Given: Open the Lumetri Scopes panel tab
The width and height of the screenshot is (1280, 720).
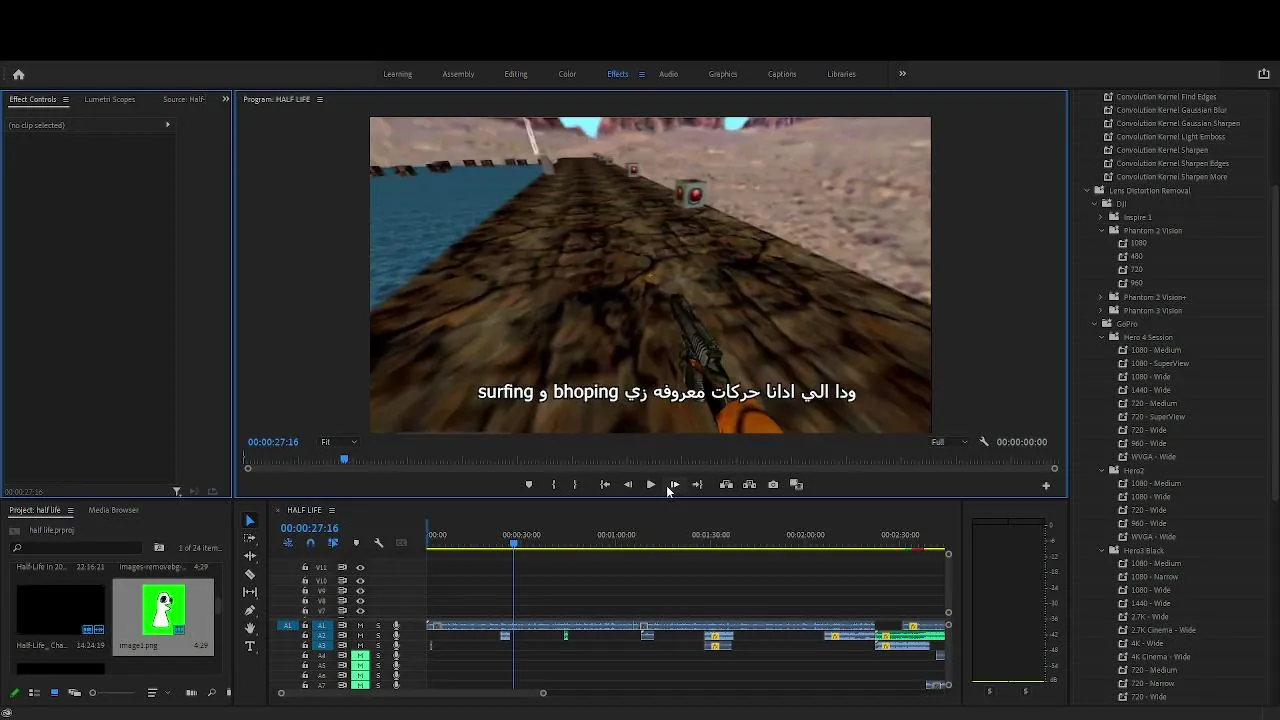Looking at the screenshot, I should (110, 99).
